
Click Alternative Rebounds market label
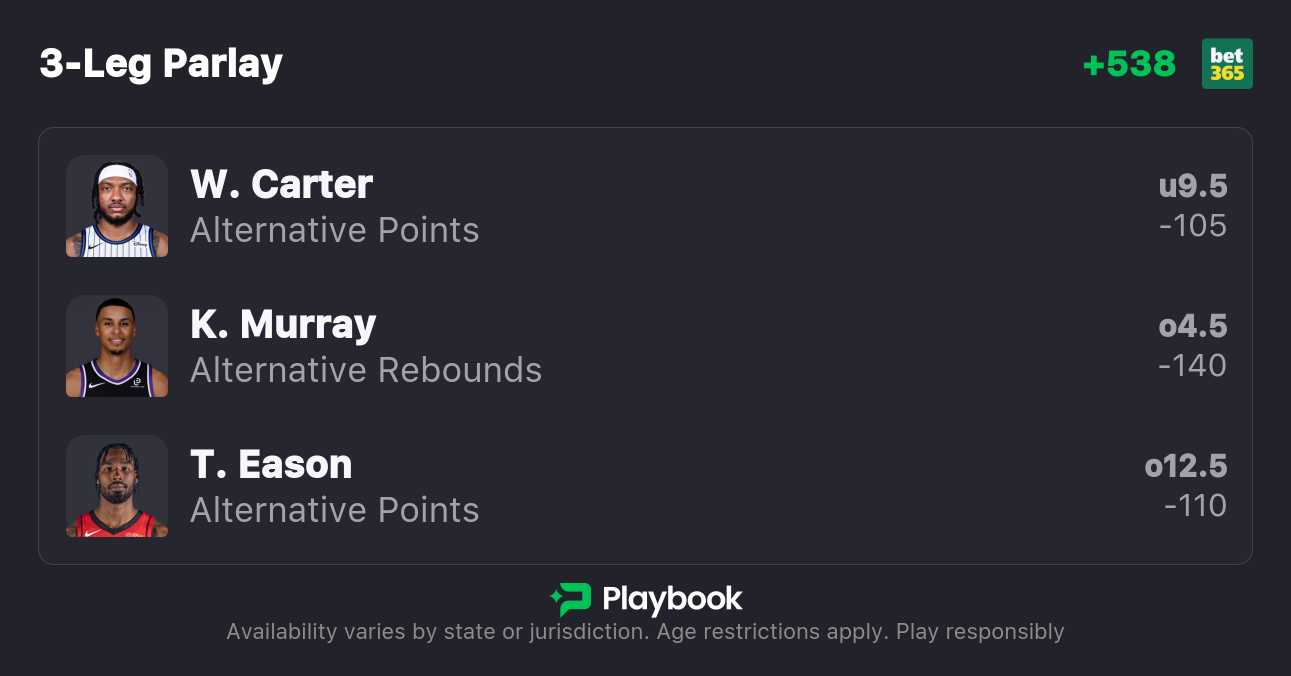coord(366,370)
